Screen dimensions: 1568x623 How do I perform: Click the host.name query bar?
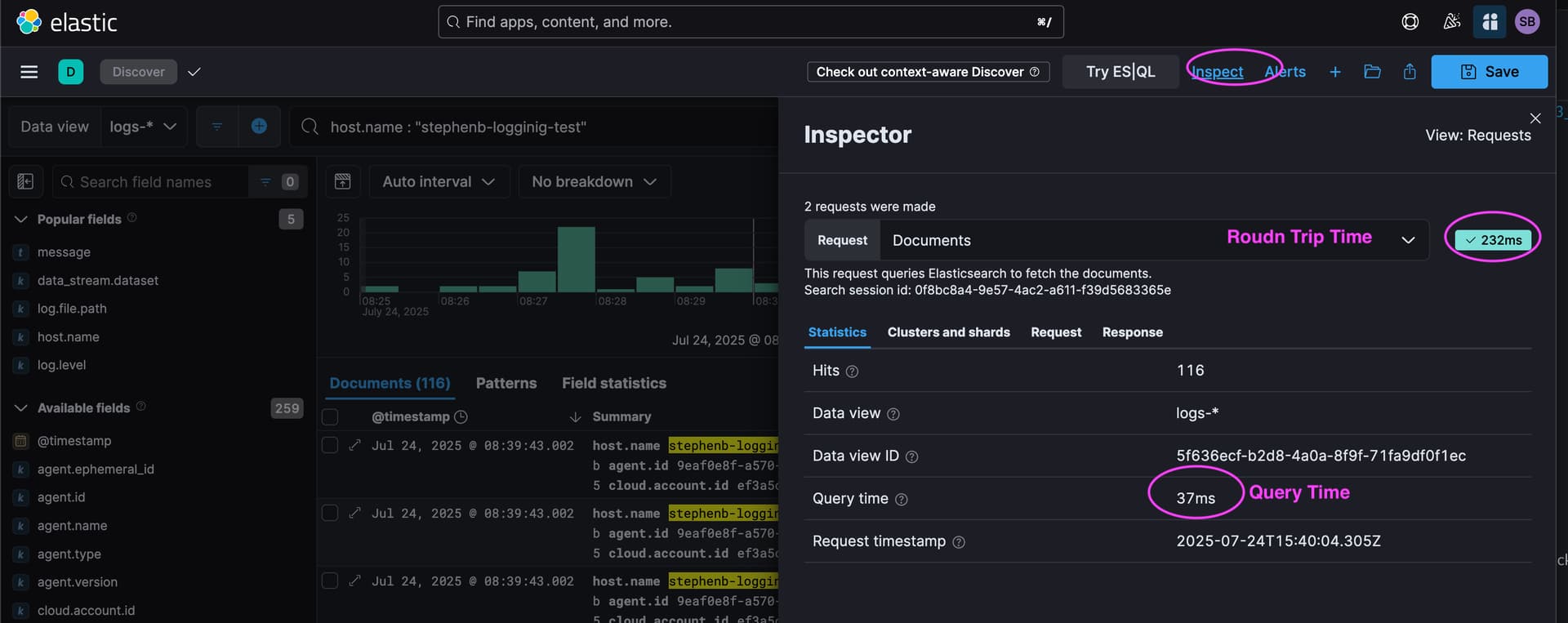tap(534, 127)
